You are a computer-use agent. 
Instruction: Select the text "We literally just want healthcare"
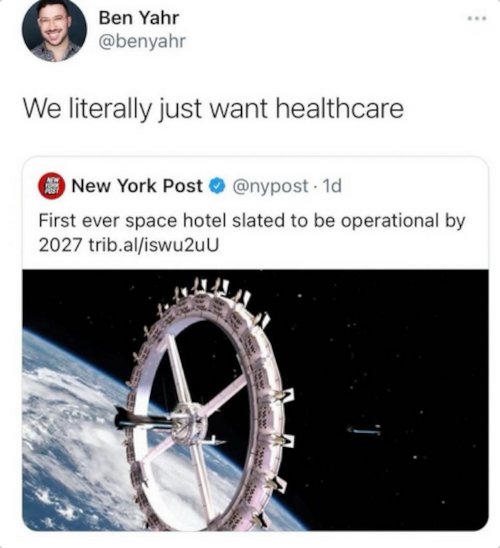[x=213, y=109]
